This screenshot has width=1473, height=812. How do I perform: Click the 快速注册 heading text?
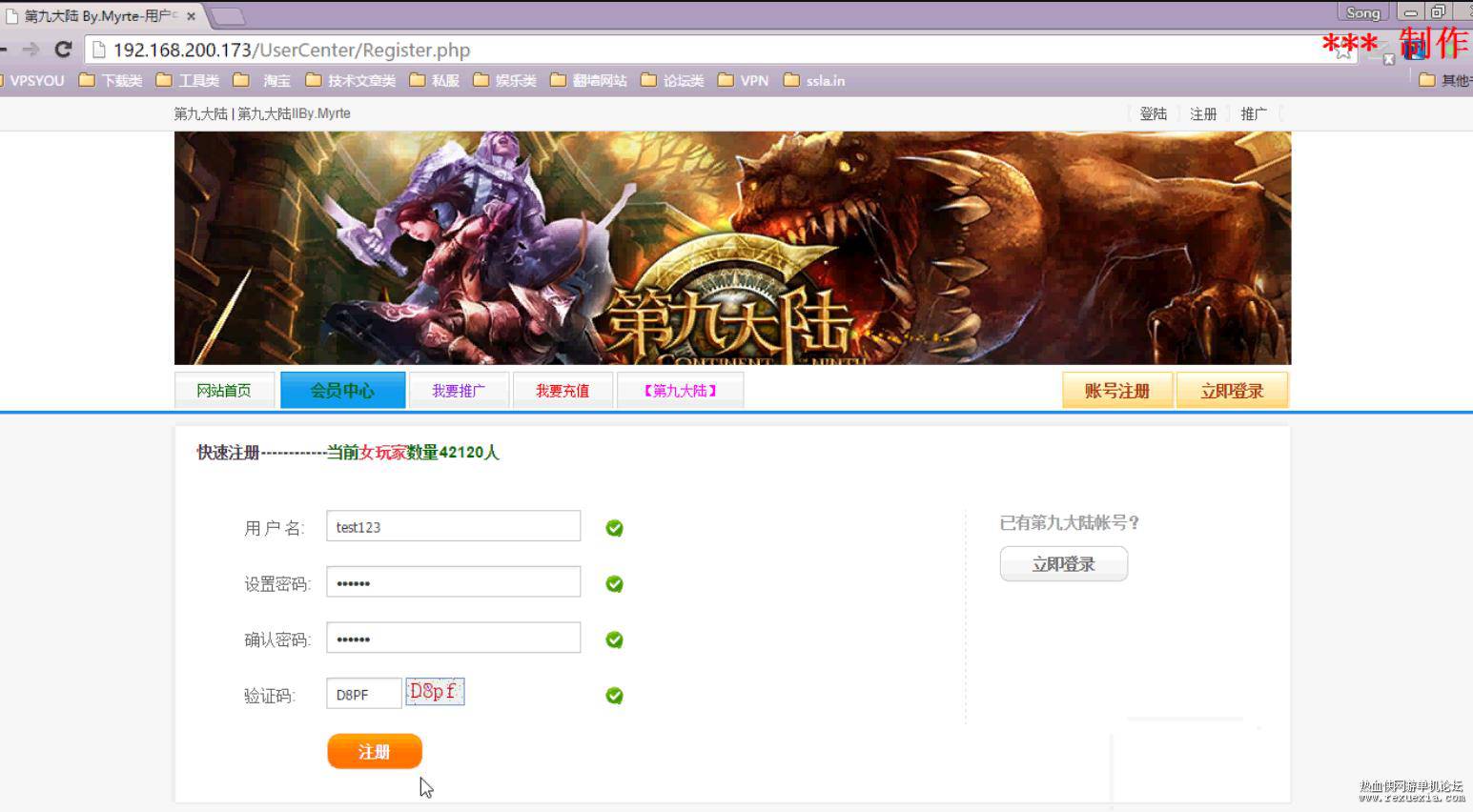228,453
